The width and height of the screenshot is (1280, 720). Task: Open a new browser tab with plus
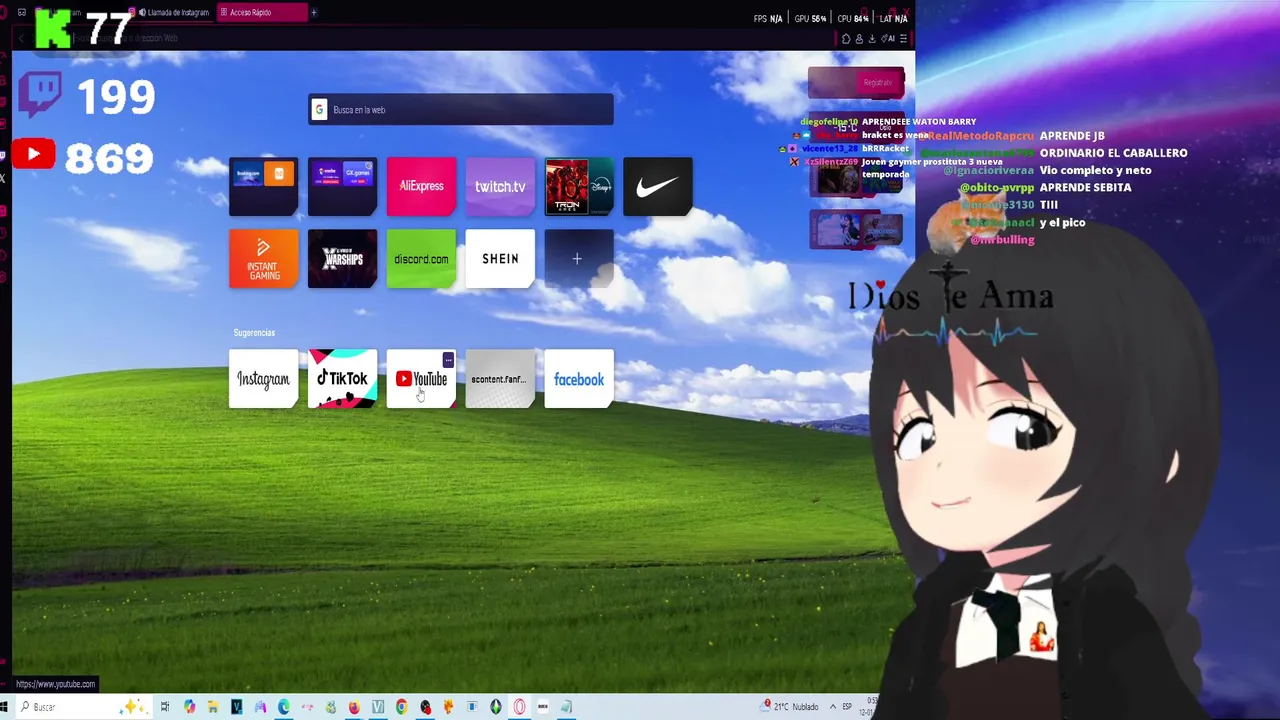point(313,12)
